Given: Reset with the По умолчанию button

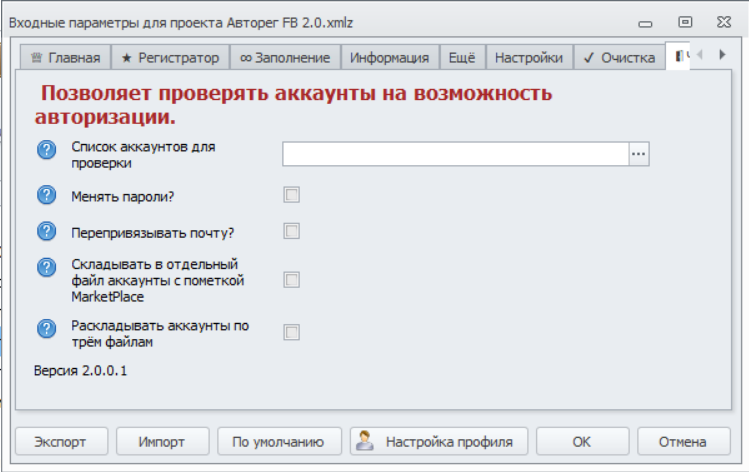Looking at the screenshot, I should tap(279, 441).
